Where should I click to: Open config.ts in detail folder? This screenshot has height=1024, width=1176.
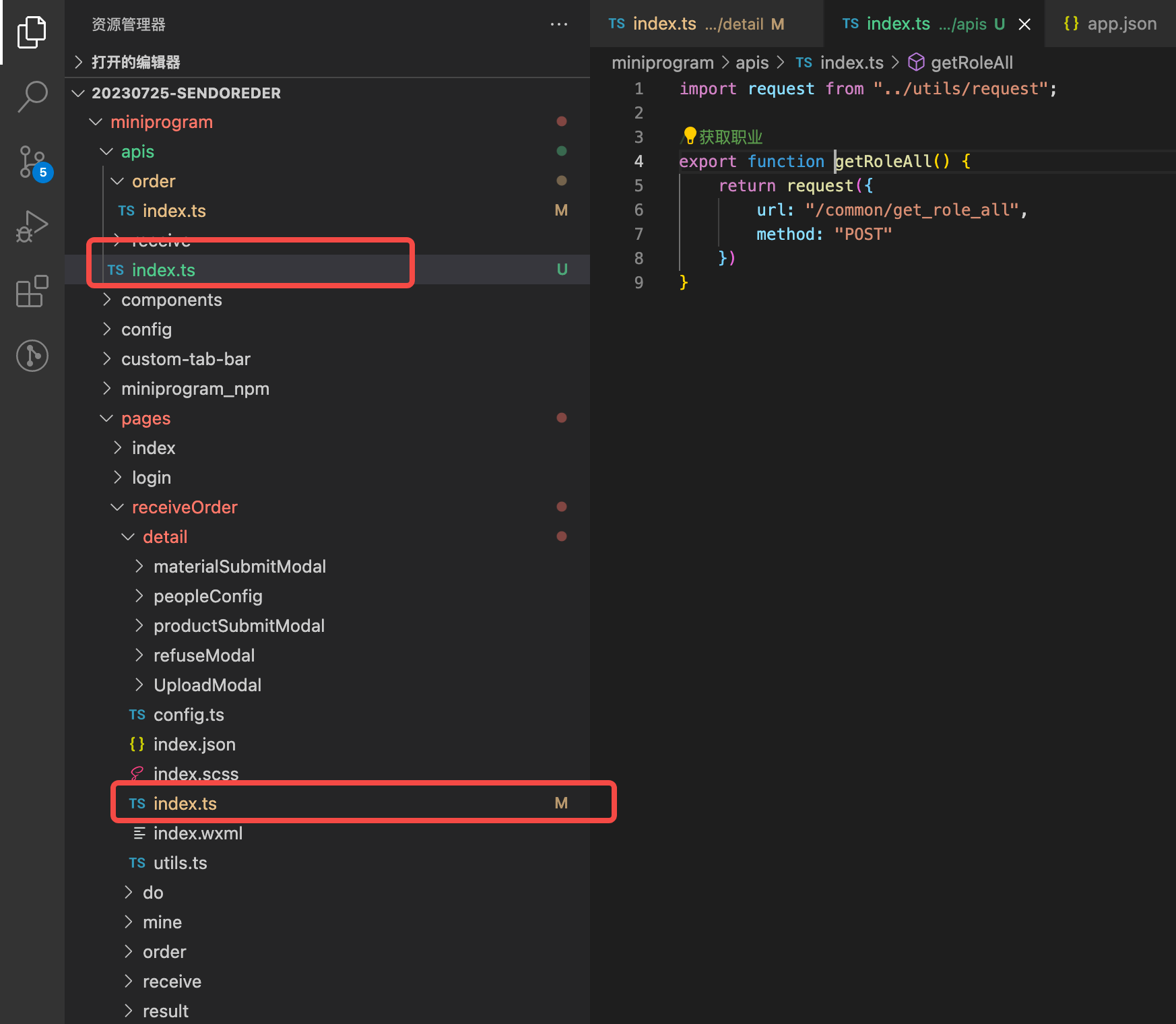point(327,715)
